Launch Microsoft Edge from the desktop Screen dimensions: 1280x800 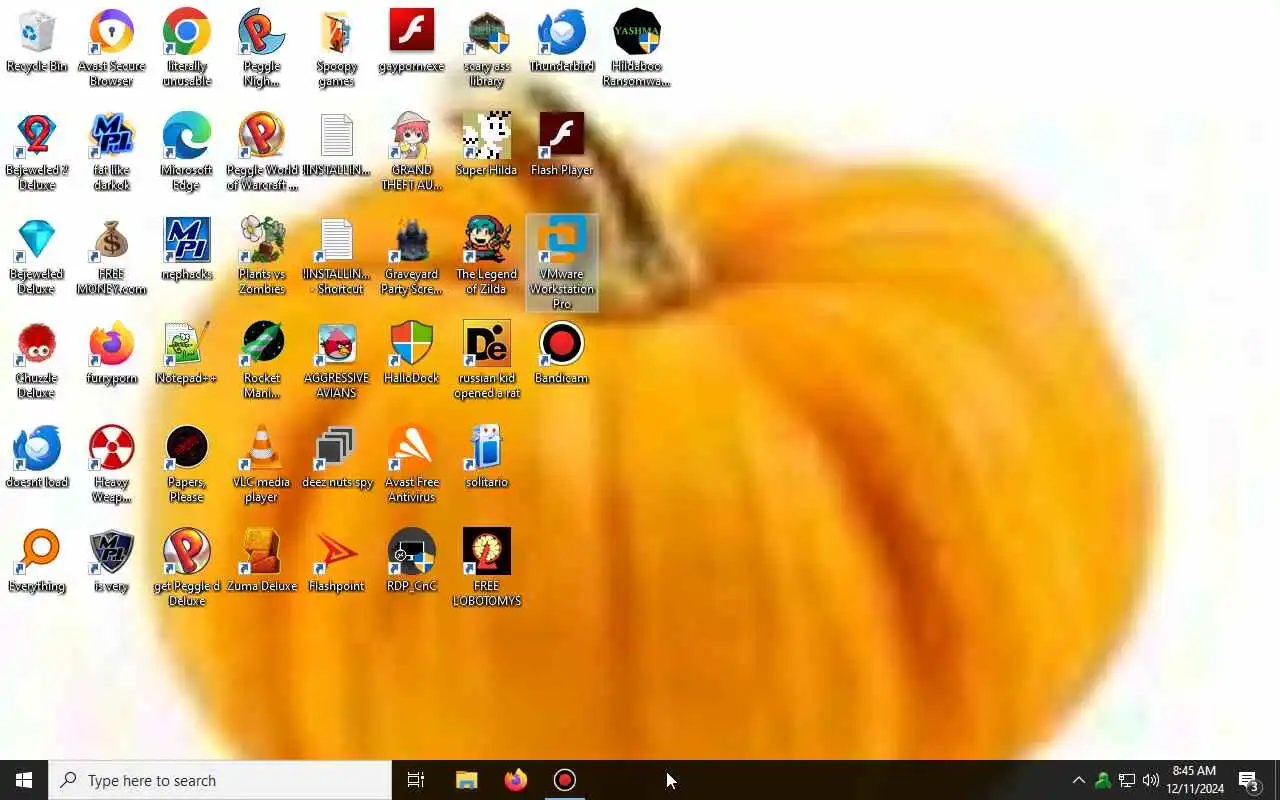[x=186, y=152]
